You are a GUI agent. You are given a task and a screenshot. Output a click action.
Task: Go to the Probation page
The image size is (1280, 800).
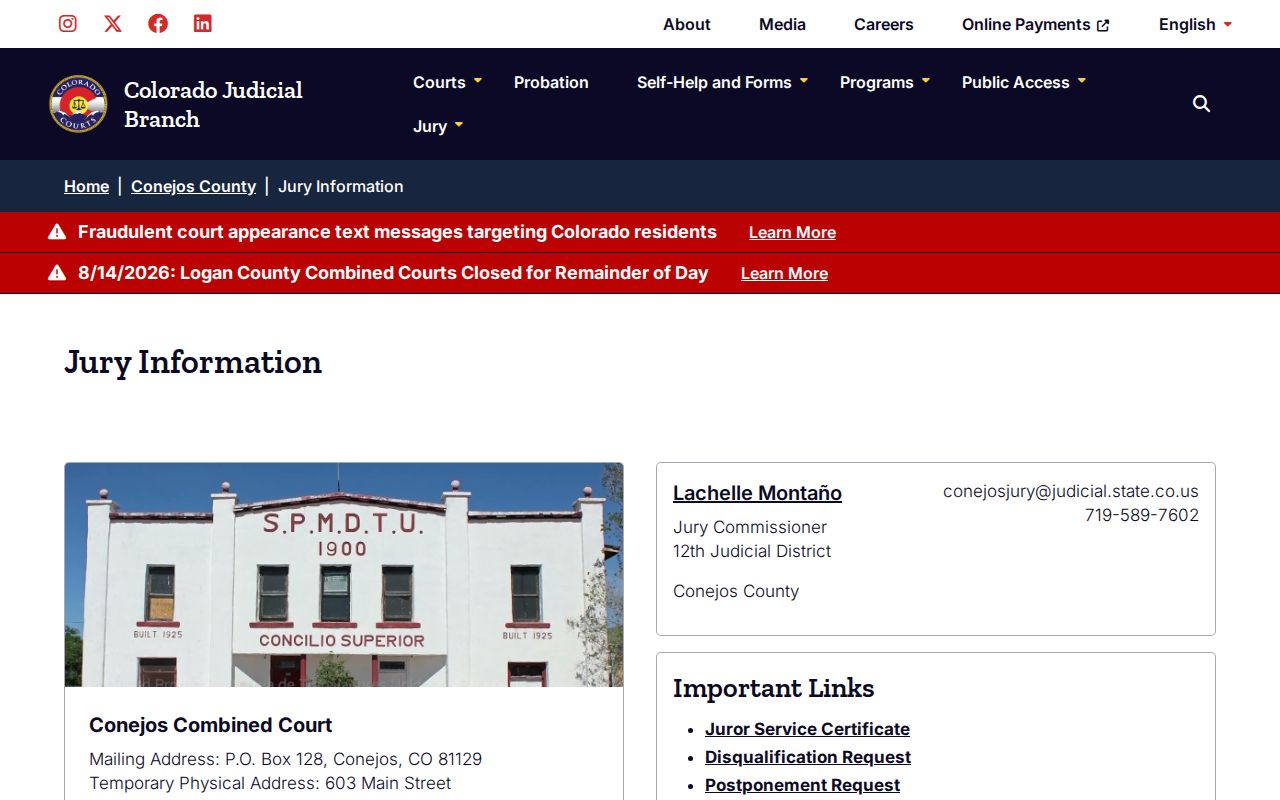click(551, 82)
